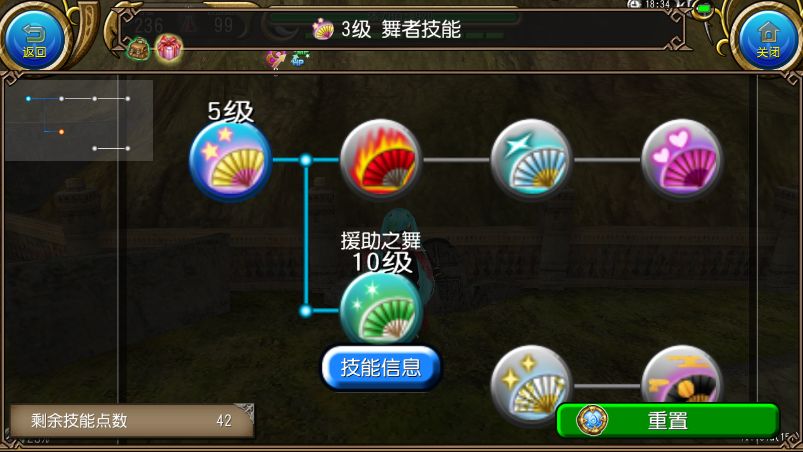
Task: Click the orange node in skill minimap
Action: click(61, 132)
